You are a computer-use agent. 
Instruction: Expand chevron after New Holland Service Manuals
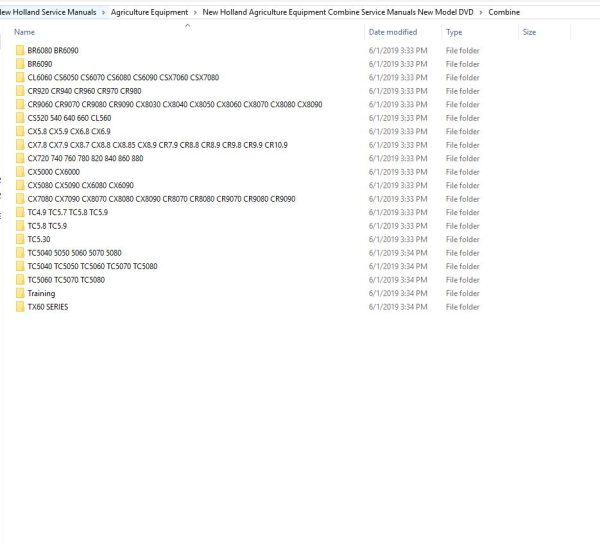pyautogui.click(x=103, y=12)
